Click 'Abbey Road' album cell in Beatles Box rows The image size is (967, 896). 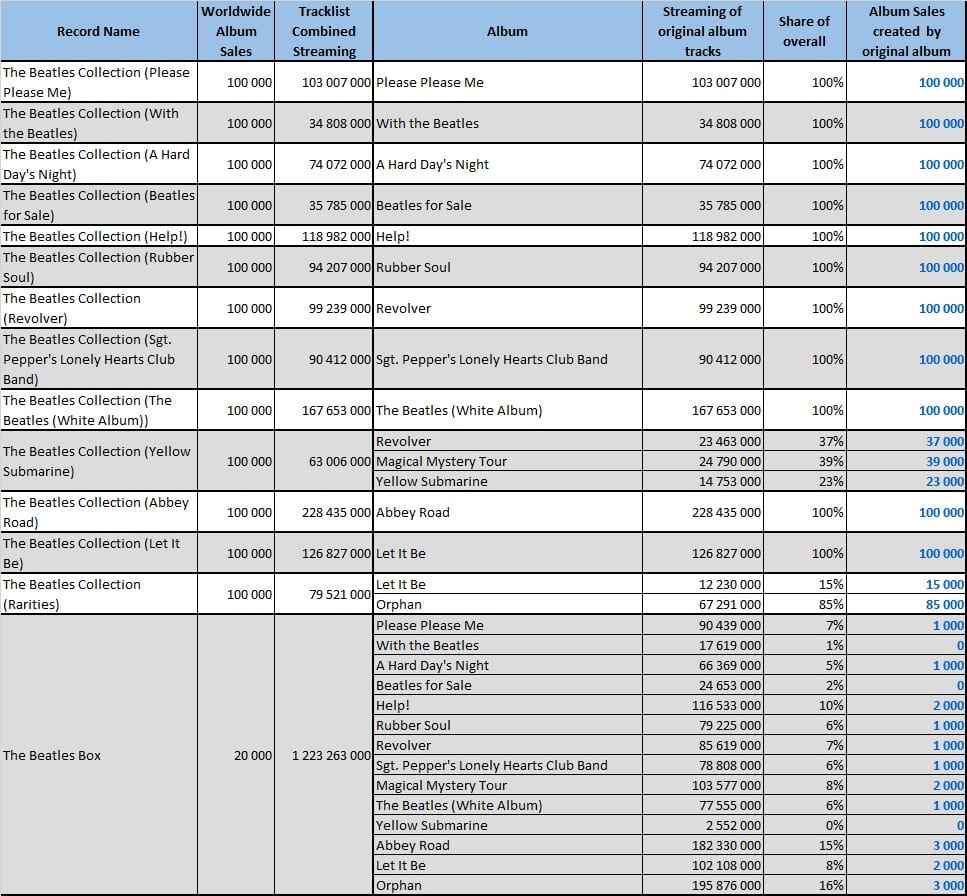(x=508, y=845)
